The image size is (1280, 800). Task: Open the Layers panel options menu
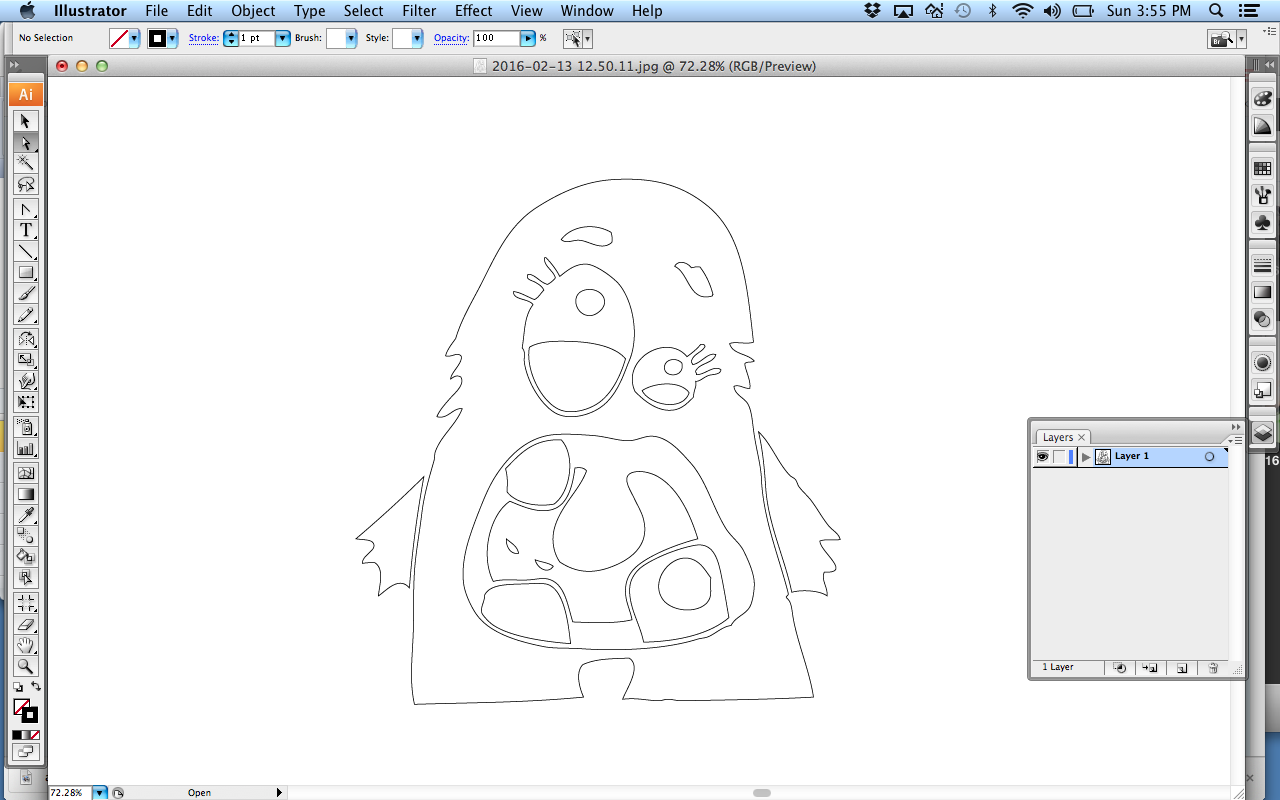pyautogui.click(x=1236, y=440)
